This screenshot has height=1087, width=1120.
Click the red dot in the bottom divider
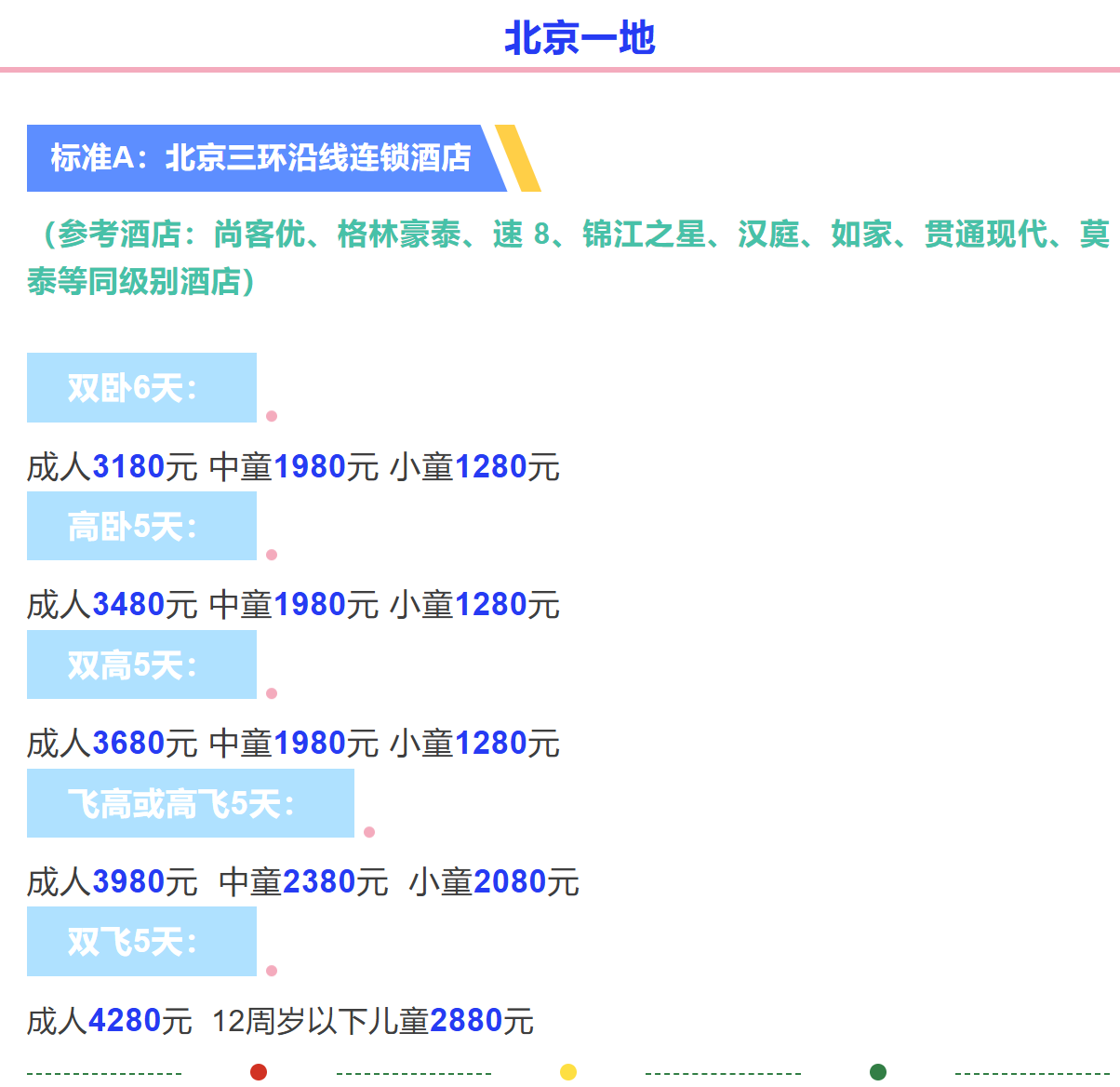(258, 1072)
